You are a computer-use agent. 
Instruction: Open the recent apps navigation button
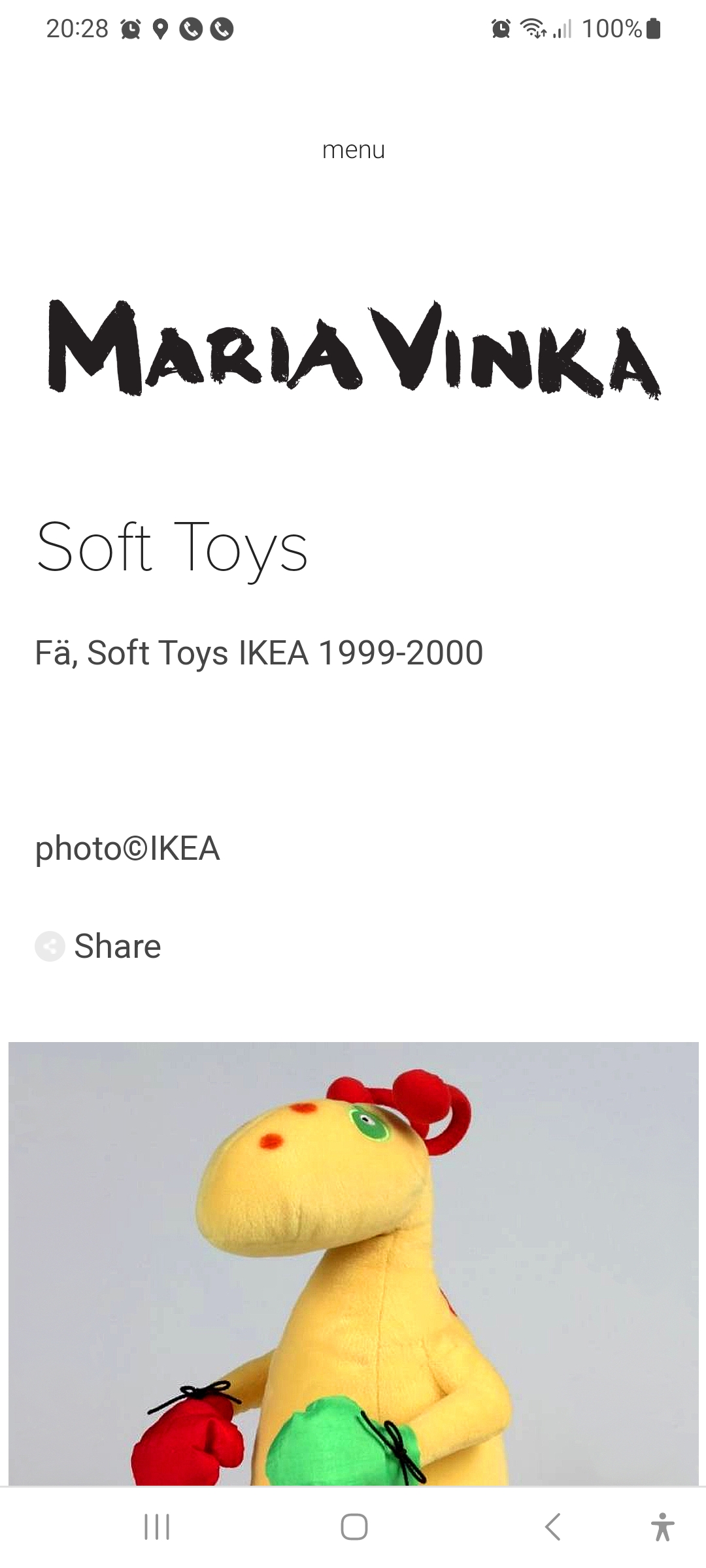(157, 1527)
